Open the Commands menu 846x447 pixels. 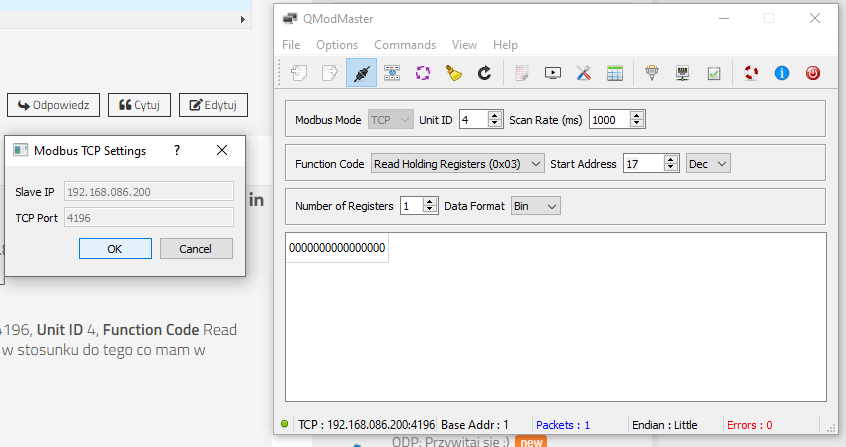click(405, 45)
